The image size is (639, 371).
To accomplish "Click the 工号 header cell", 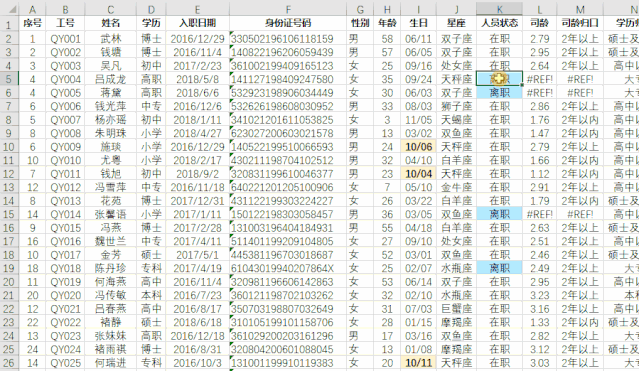I will click(65, 23).
